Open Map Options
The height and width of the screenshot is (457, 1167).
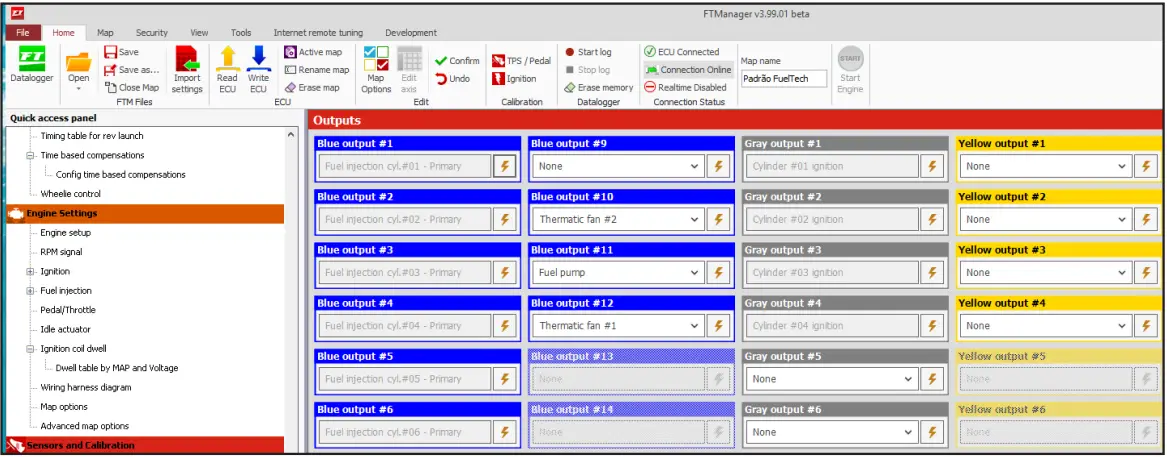pos(376,69)
